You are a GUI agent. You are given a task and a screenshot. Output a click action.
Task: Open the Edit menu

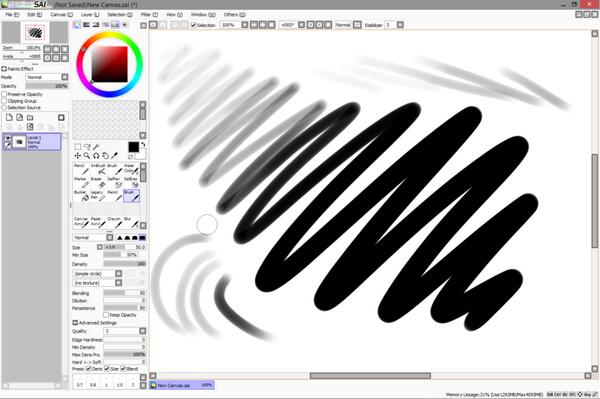coord(34,15)
